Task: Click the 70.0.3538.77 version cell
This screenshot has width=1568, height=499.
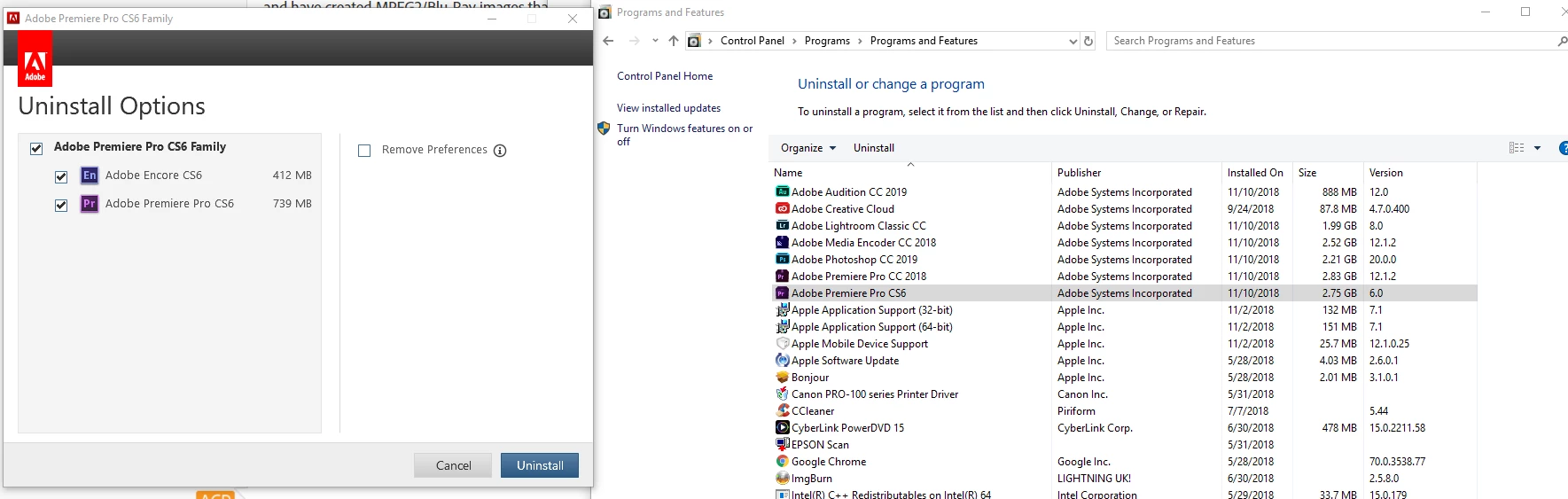Action: pyautogui.click(x=1397, y=462)
